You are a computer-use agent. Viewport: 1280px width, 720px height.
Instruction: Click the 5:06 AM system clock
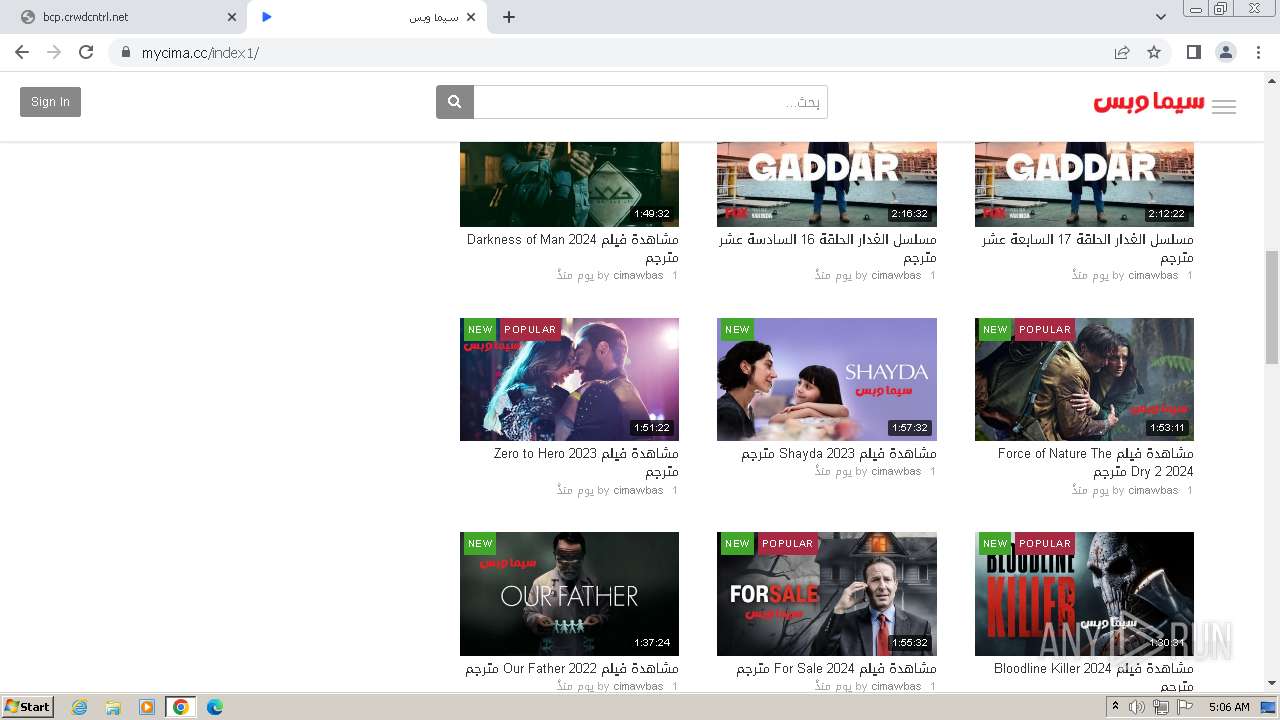point(1229,707)
